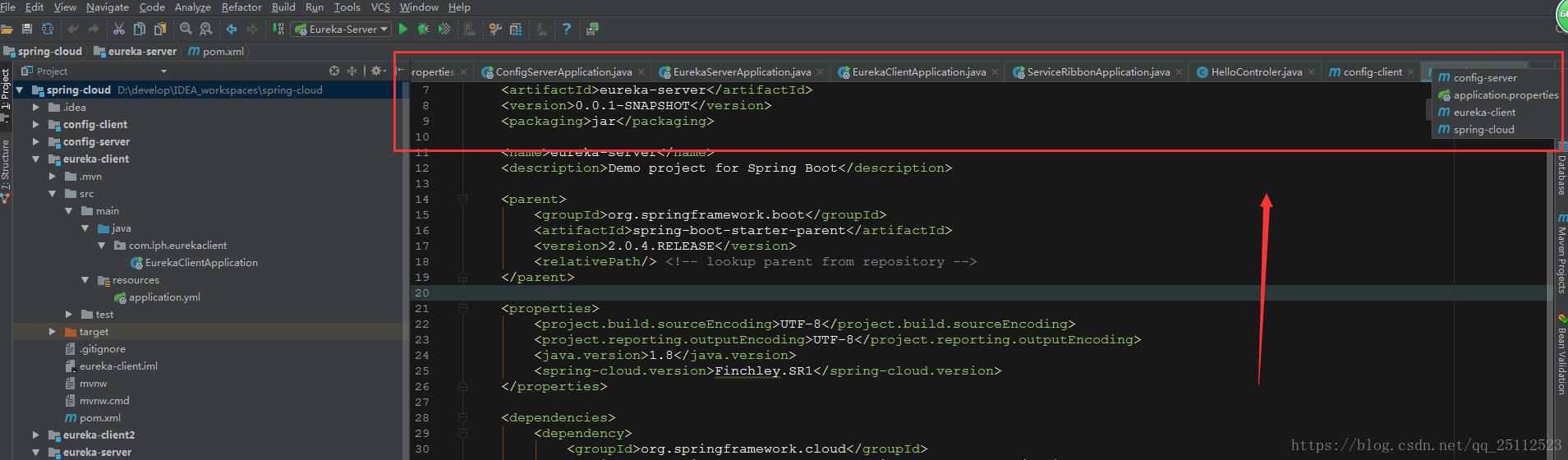The width and height of the screenshot is (1568, 460).
Task: Switch to HelloControler.java tab
Action: pyautogui.click(x=1257, y=72)
